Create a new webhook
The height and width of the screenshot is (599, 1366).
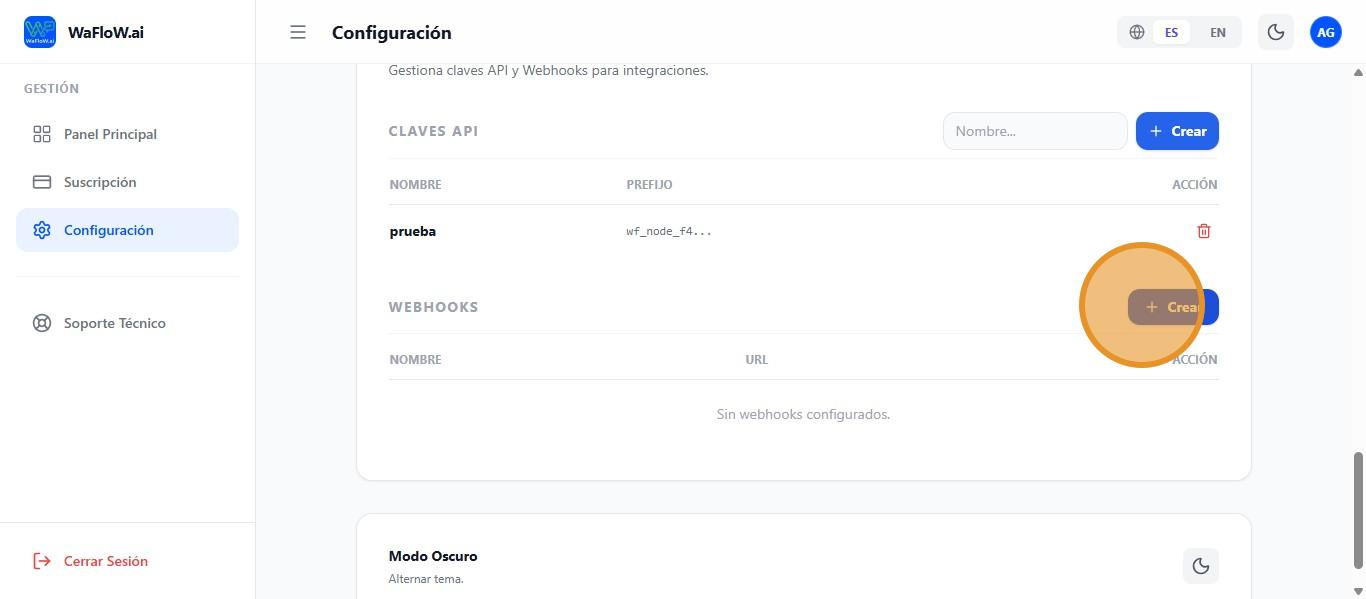click(1174, 307)
